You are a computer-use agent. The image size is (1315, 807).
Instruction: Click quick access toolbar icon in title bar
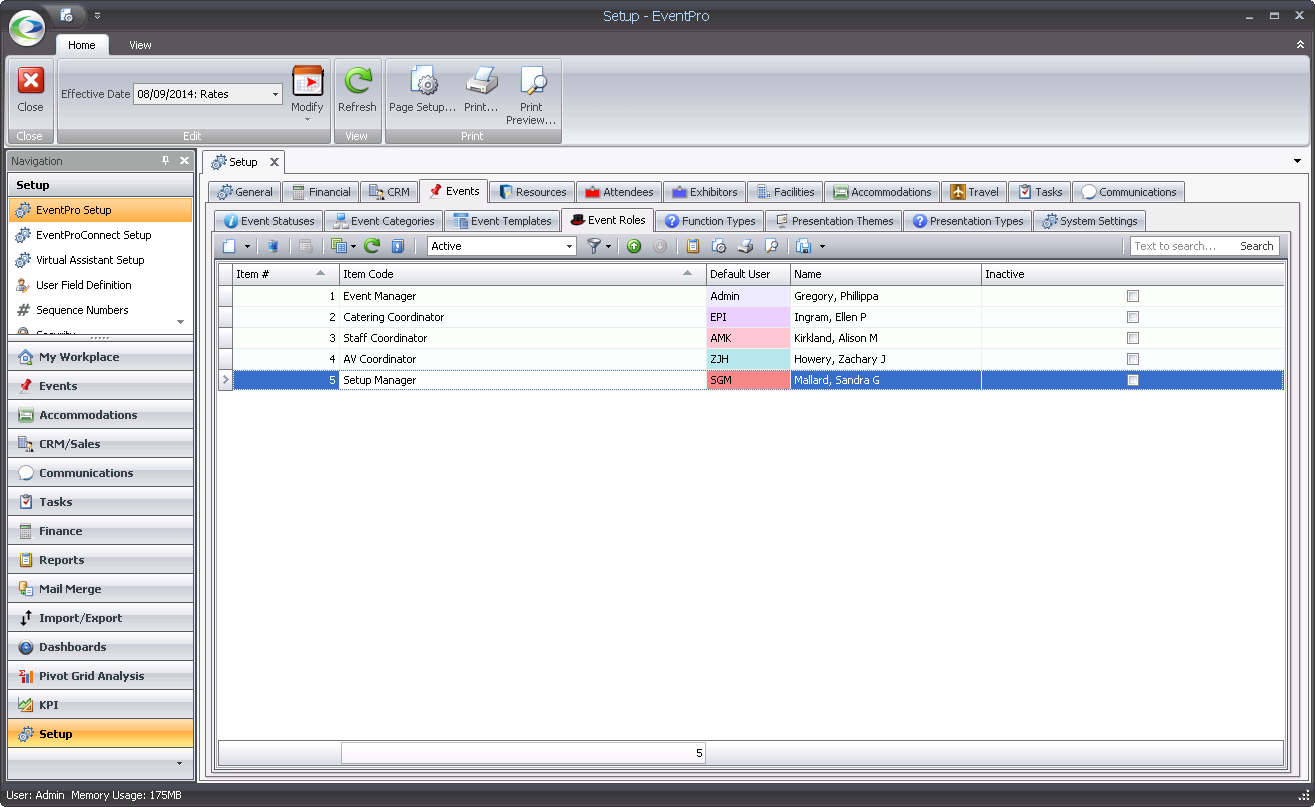pyautogui.click(x=67, y=15)
